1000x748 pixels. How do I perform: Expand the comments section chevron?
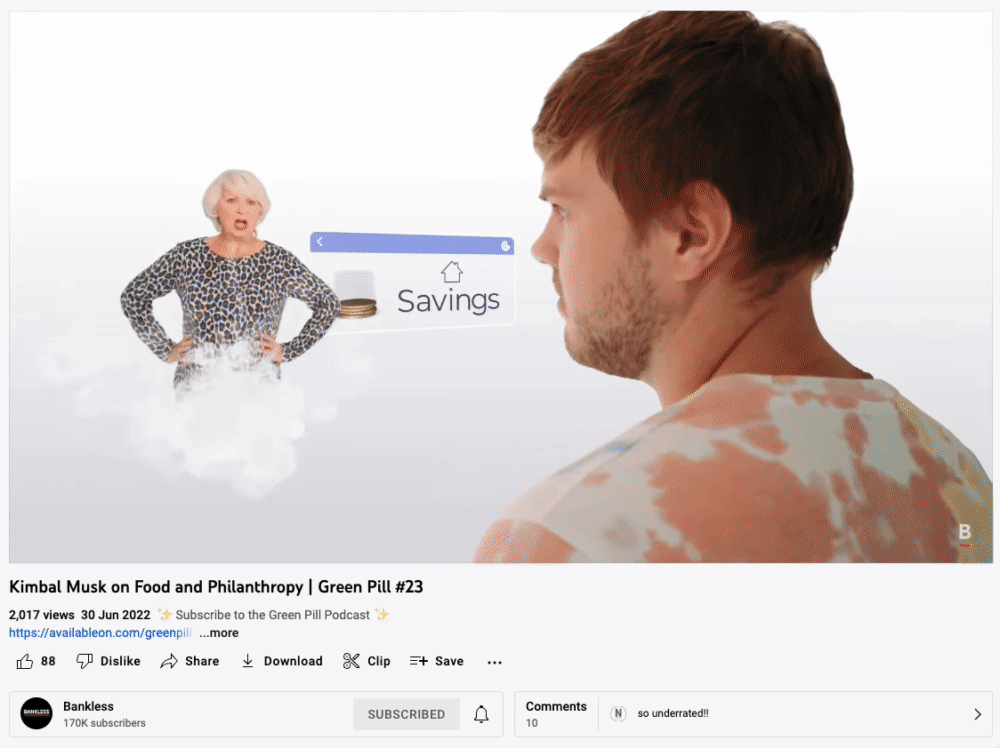click(x=978, y=714)
